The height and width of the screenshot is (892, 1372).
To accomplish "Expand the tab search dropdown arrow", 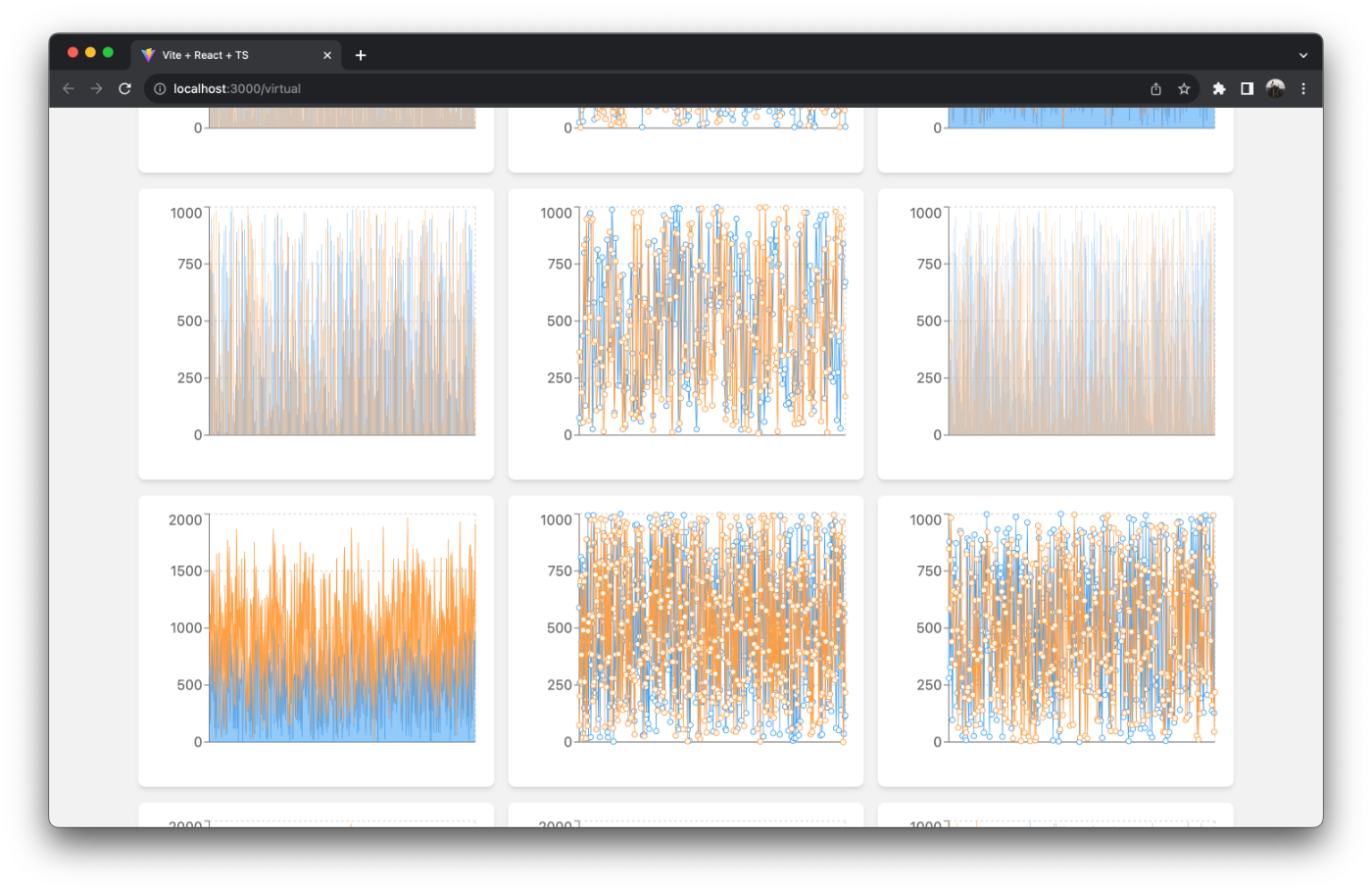I will coord(1303,55).
